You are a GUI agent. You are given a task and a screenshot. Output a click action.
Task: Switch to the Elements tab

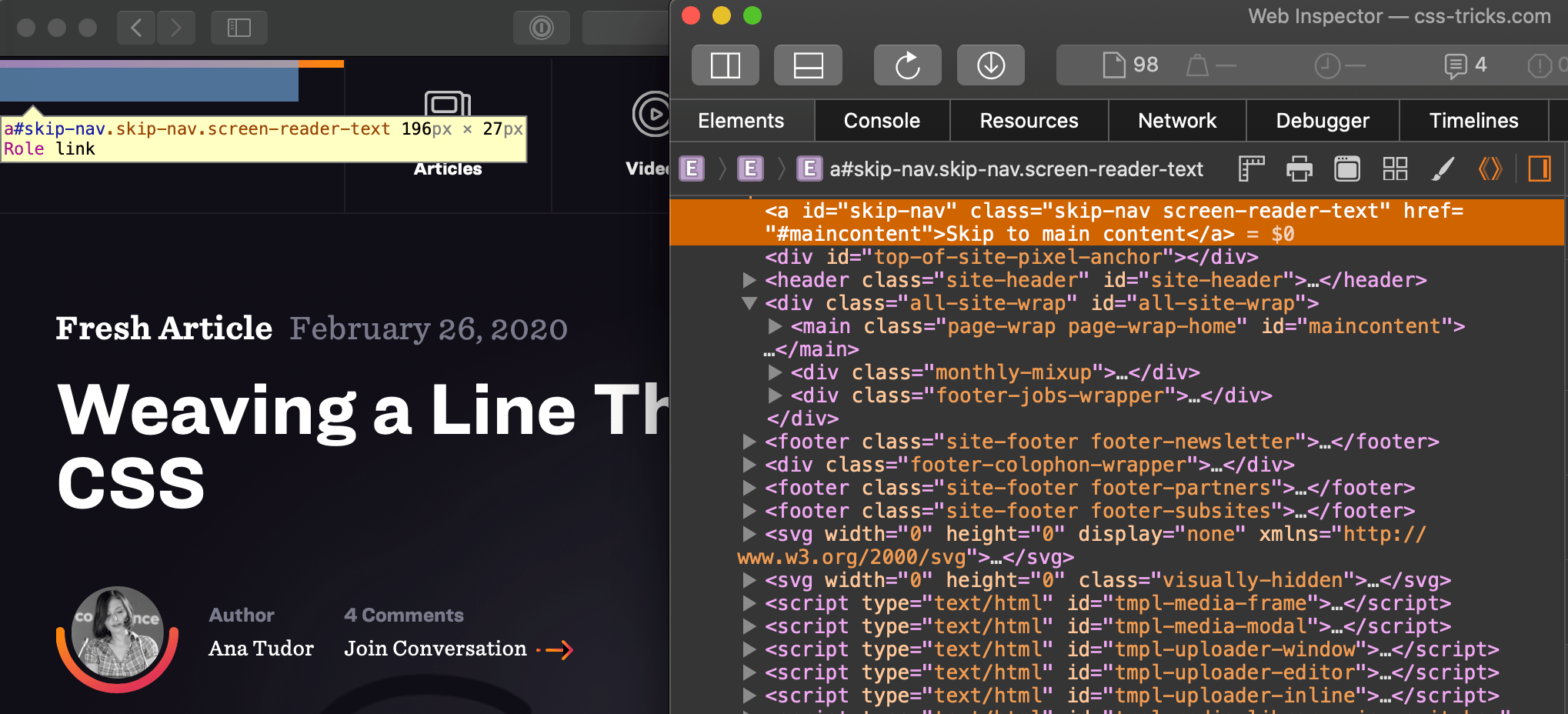tap(741, 121)
